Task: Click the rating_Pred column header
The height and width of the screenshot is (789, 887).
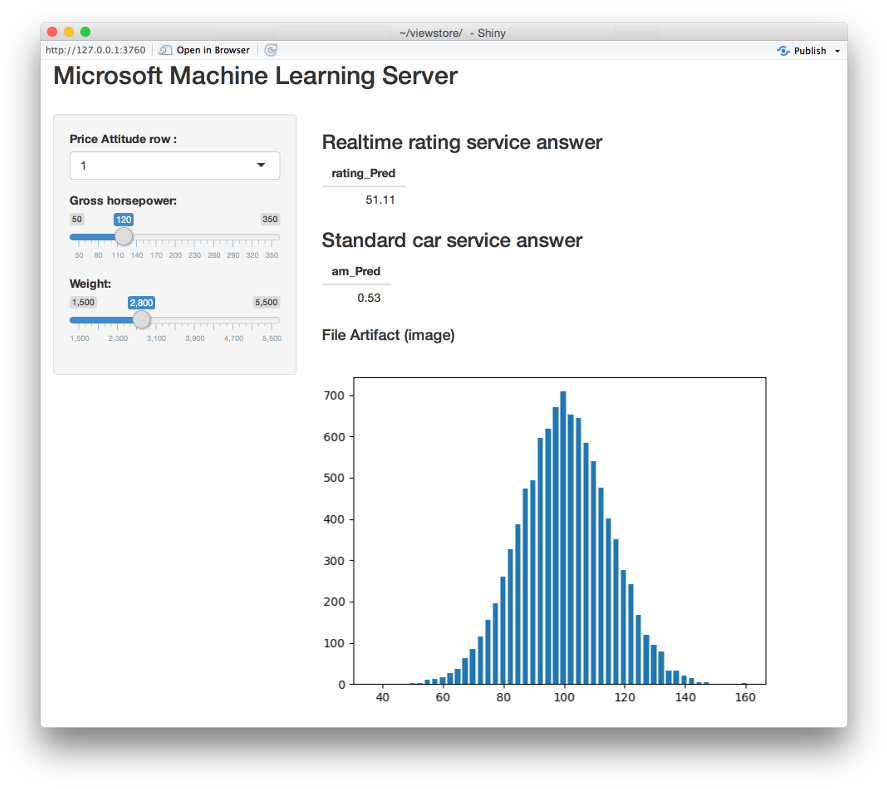Action: 363,173
